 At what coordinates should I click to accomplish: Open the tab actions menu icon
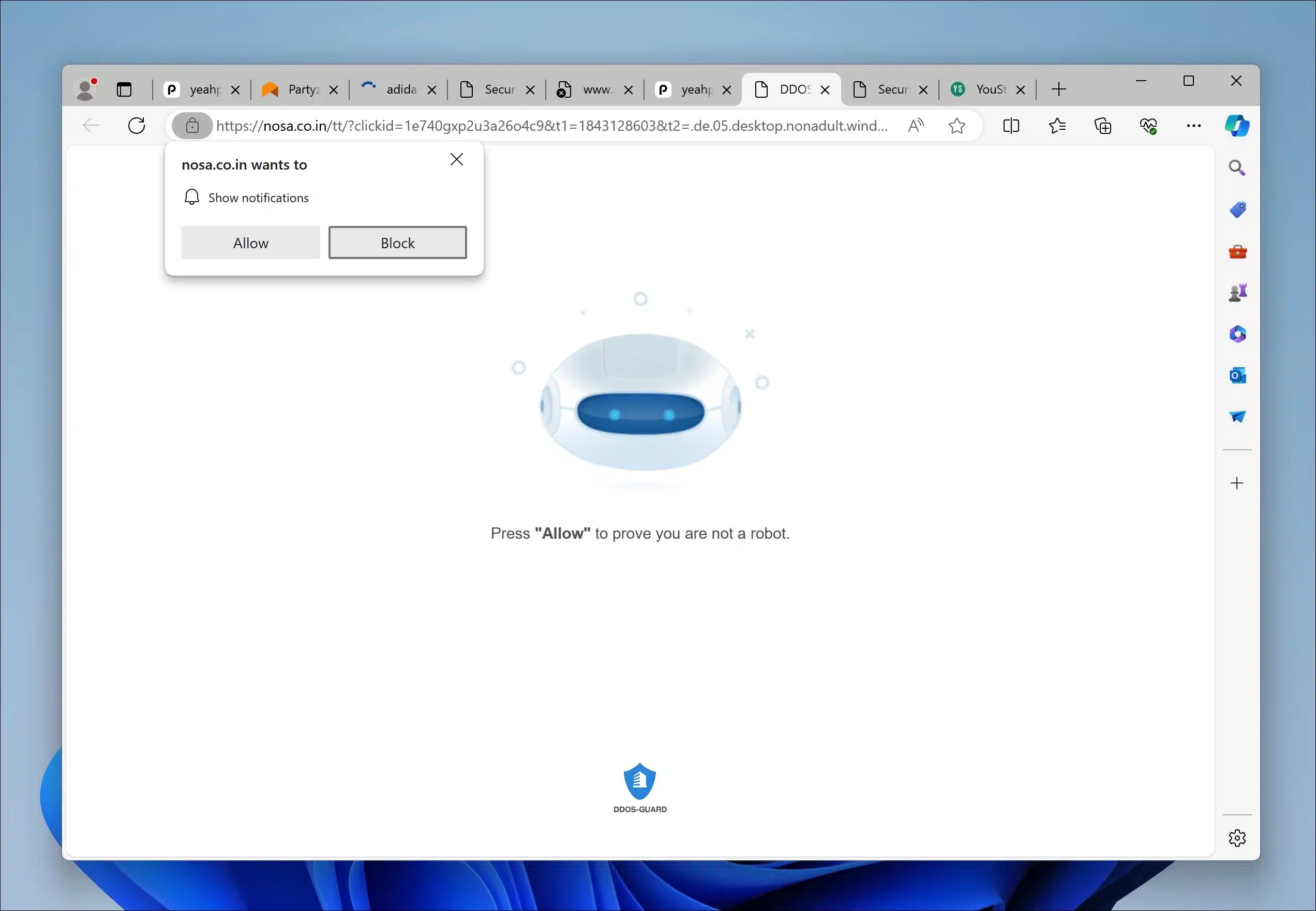[x=124, y=89]
